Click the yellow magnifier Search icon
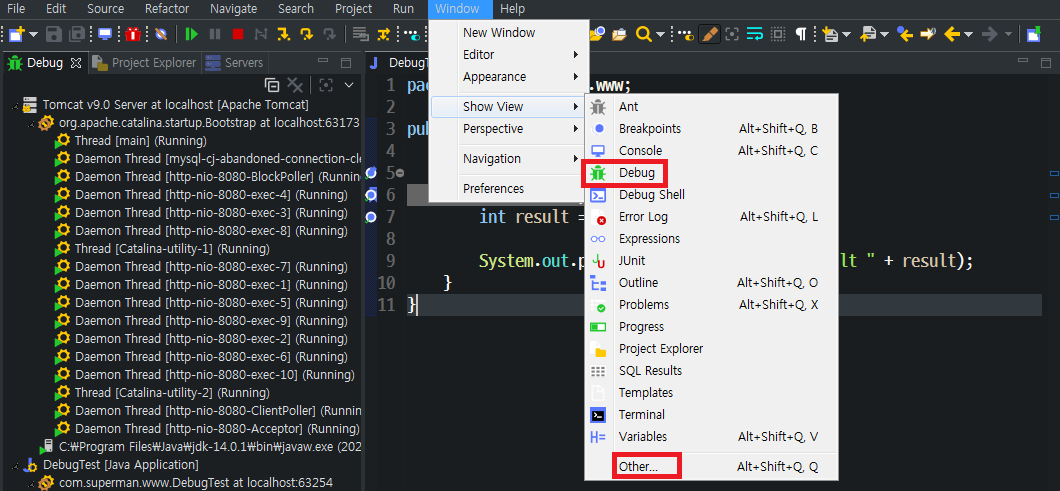This screenshot has height=491, width=1060. [644, 34]
